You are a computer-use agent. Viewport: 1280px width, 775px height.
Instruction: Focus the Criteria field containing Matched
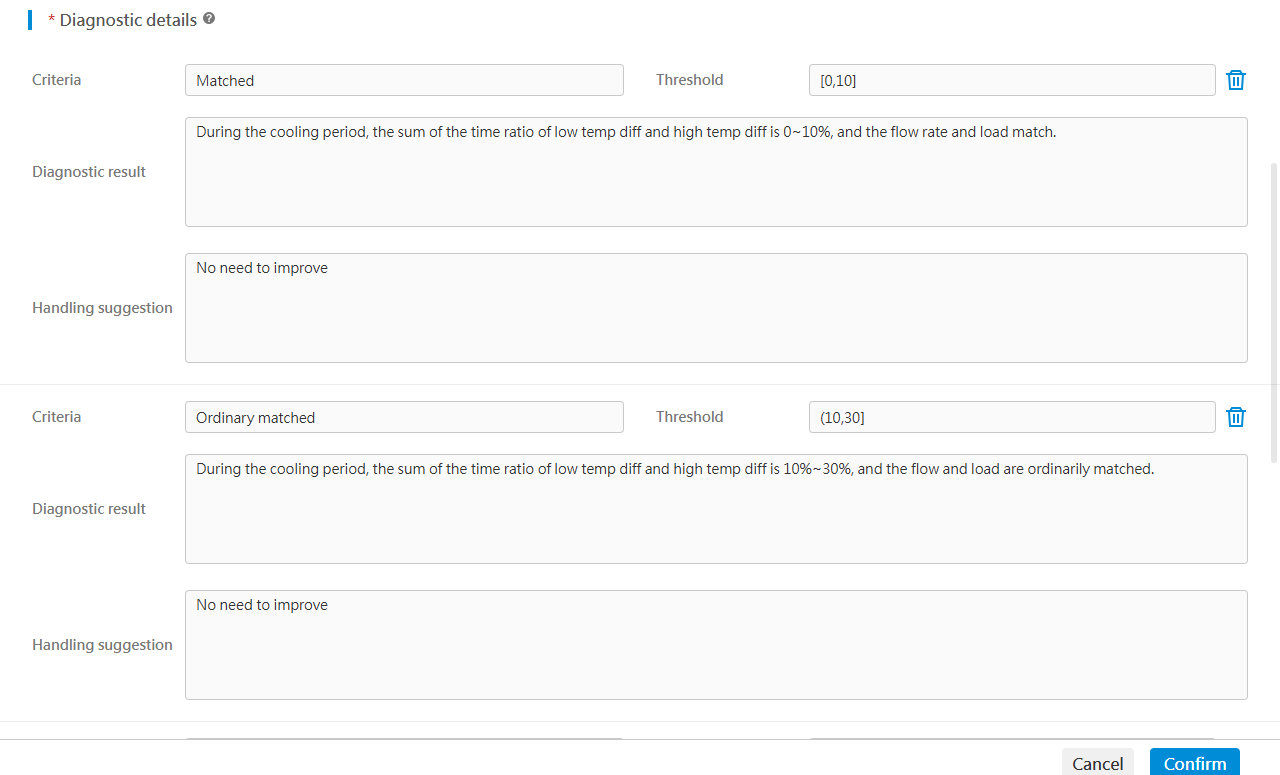point(404,80)
